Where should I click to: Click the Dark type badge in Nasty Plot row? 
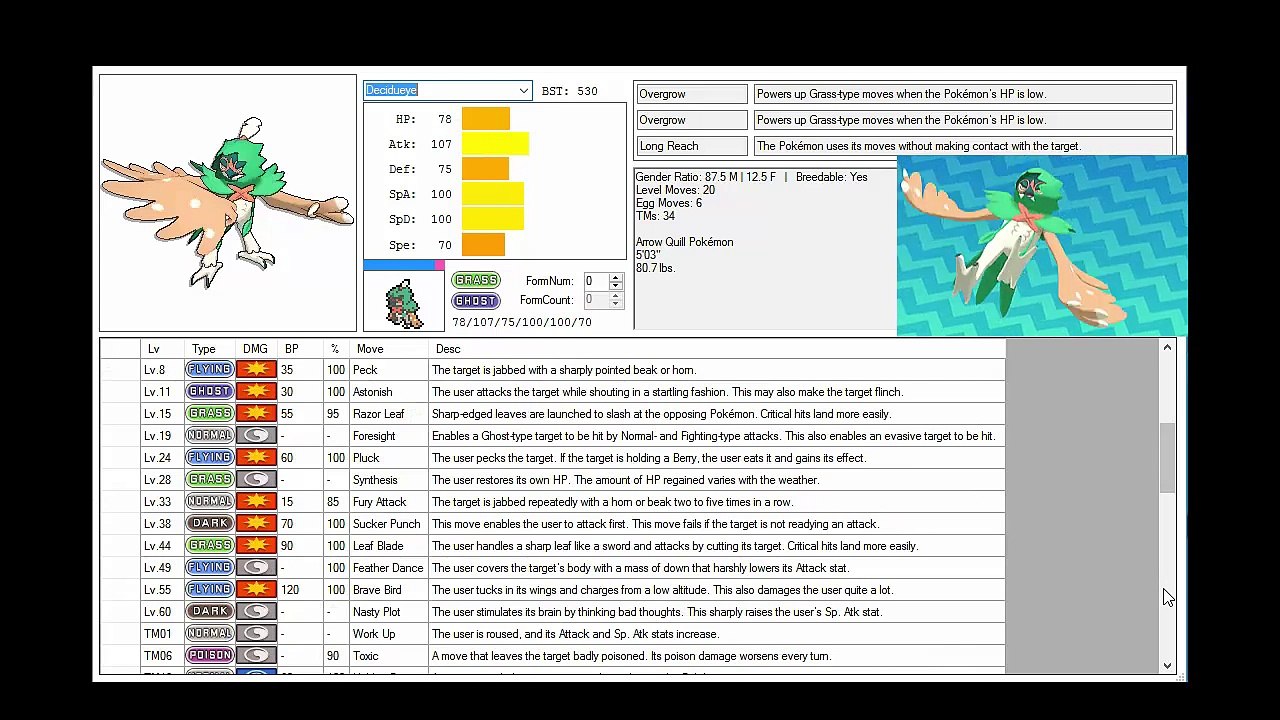tap(209, 612)
